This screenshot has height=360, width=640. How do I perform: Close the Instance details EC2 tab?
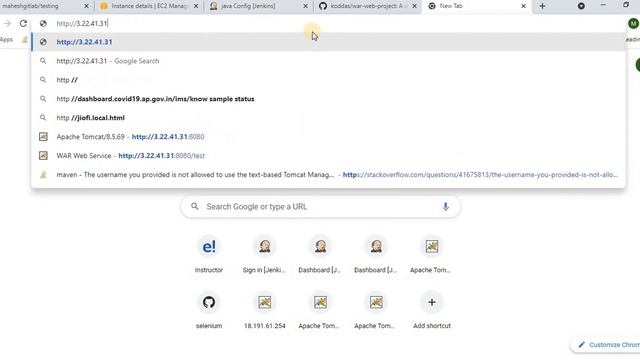[196, 6]
